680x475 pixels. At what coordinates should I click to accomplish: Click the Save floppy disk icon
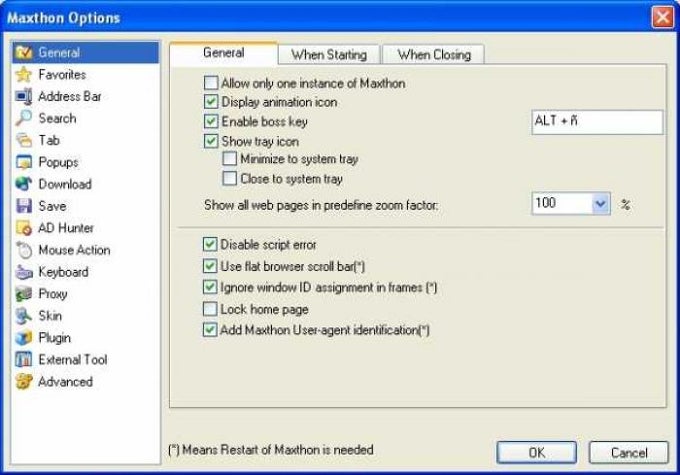pyautogui.click(x=24, y=206)
